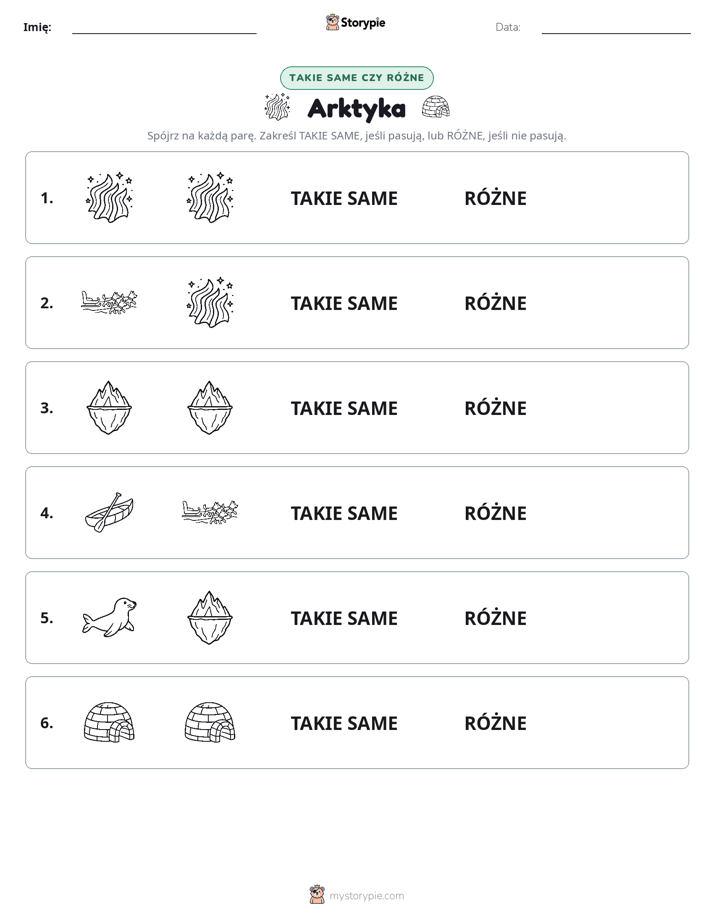Click the canoe with paddle icon in row 4
The image size is (714, 924).
click(109, 513)
